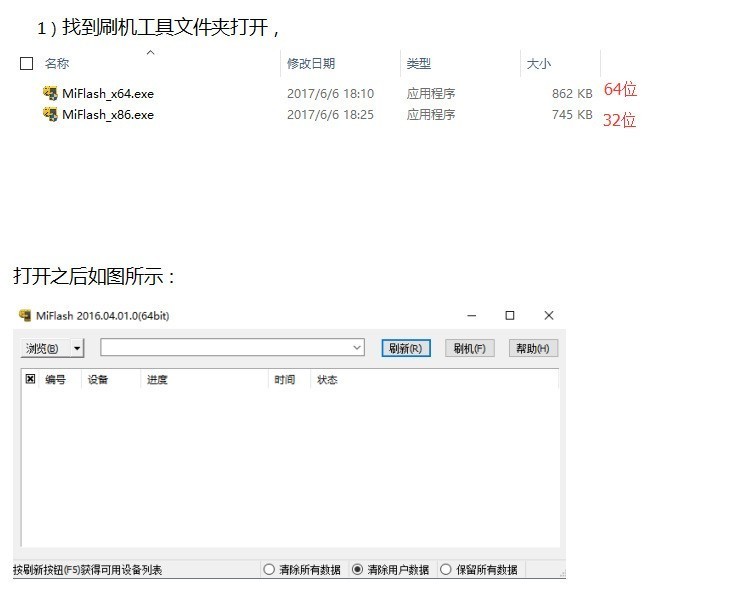
Task: Click the 应用程序 type of MiFlash_x86.exe
Action: point(431,114)
